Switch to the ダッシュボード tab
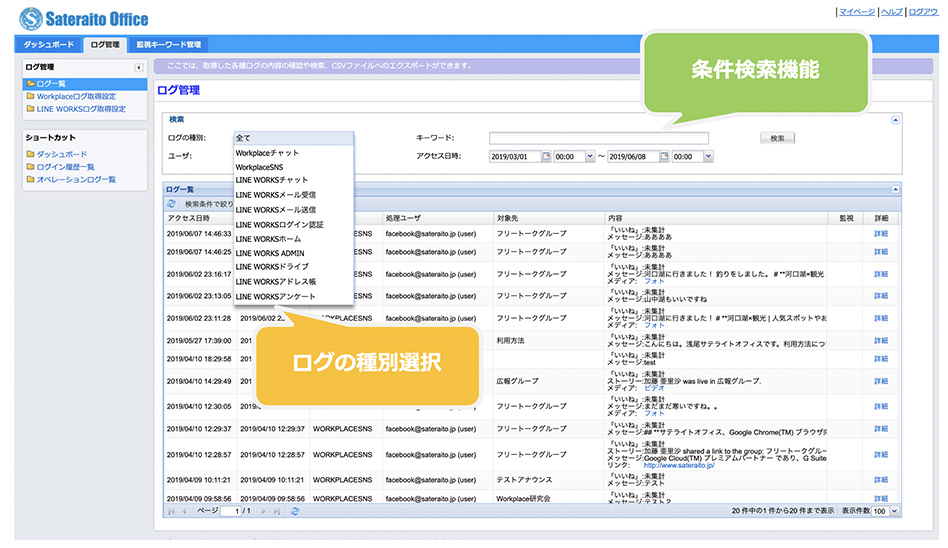 tap(48, 45)
